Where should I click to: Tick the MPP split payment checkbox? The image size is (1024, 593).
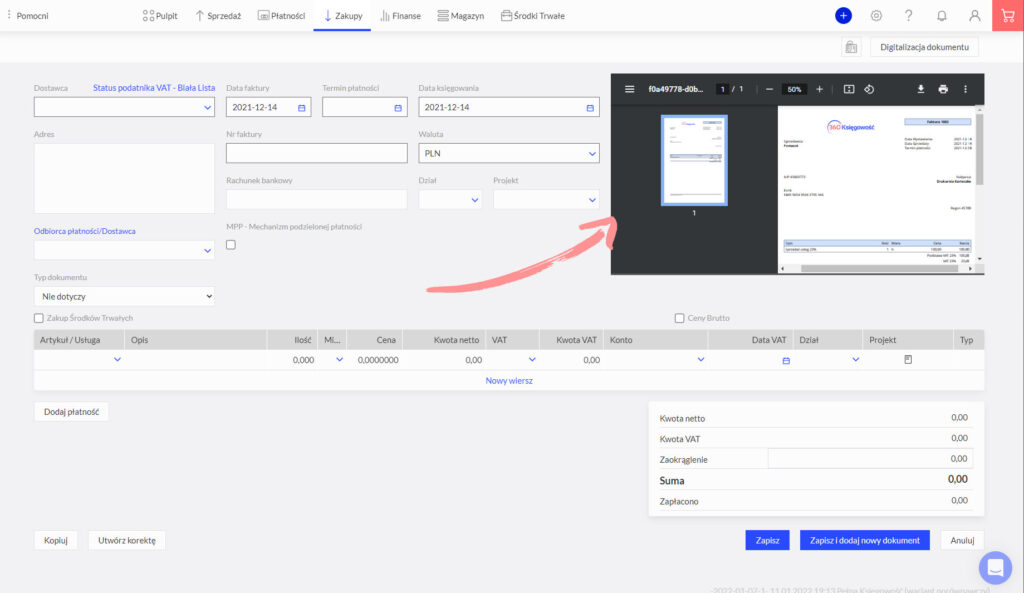[231, 245]
